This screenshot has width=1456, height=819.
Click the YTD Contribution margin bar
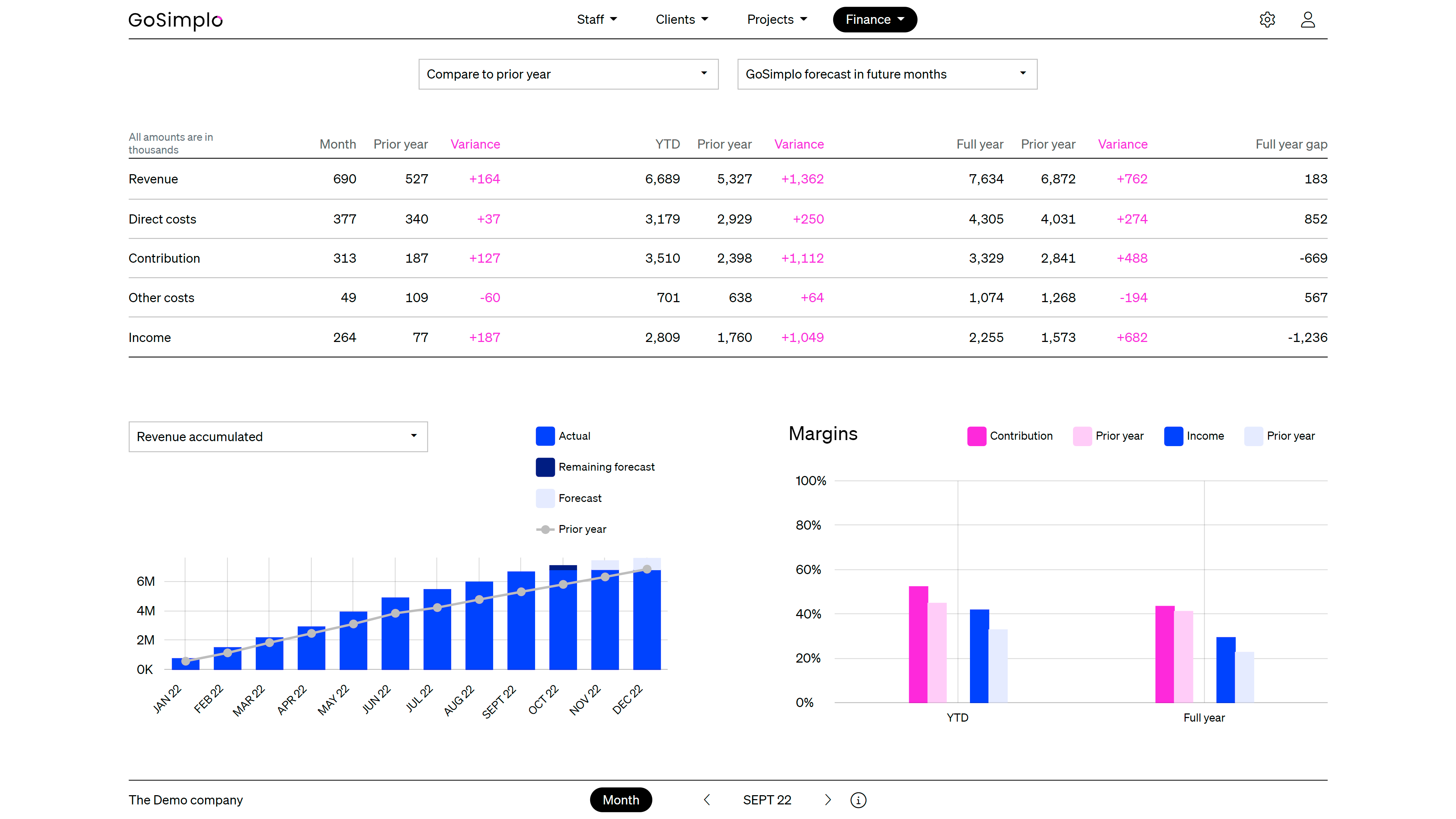coord(918,644)
